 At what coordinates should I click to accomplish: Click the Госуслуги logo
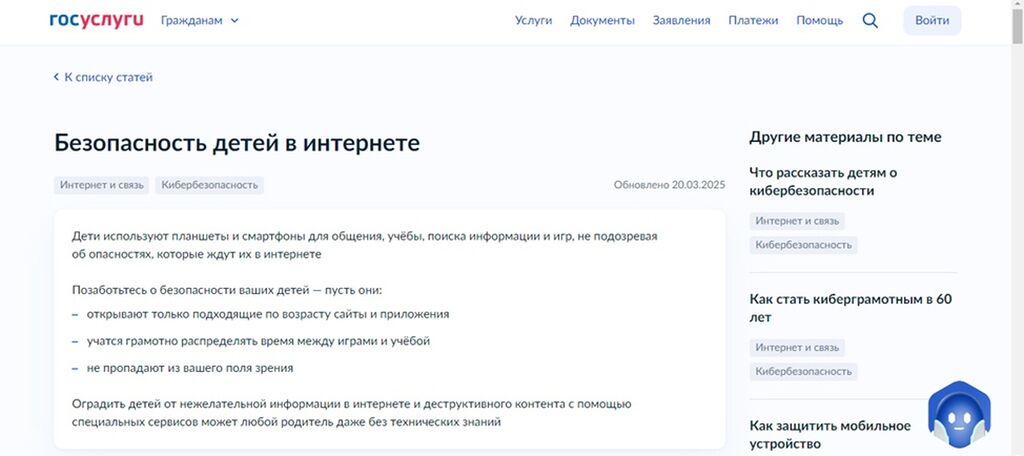[96, 20]
